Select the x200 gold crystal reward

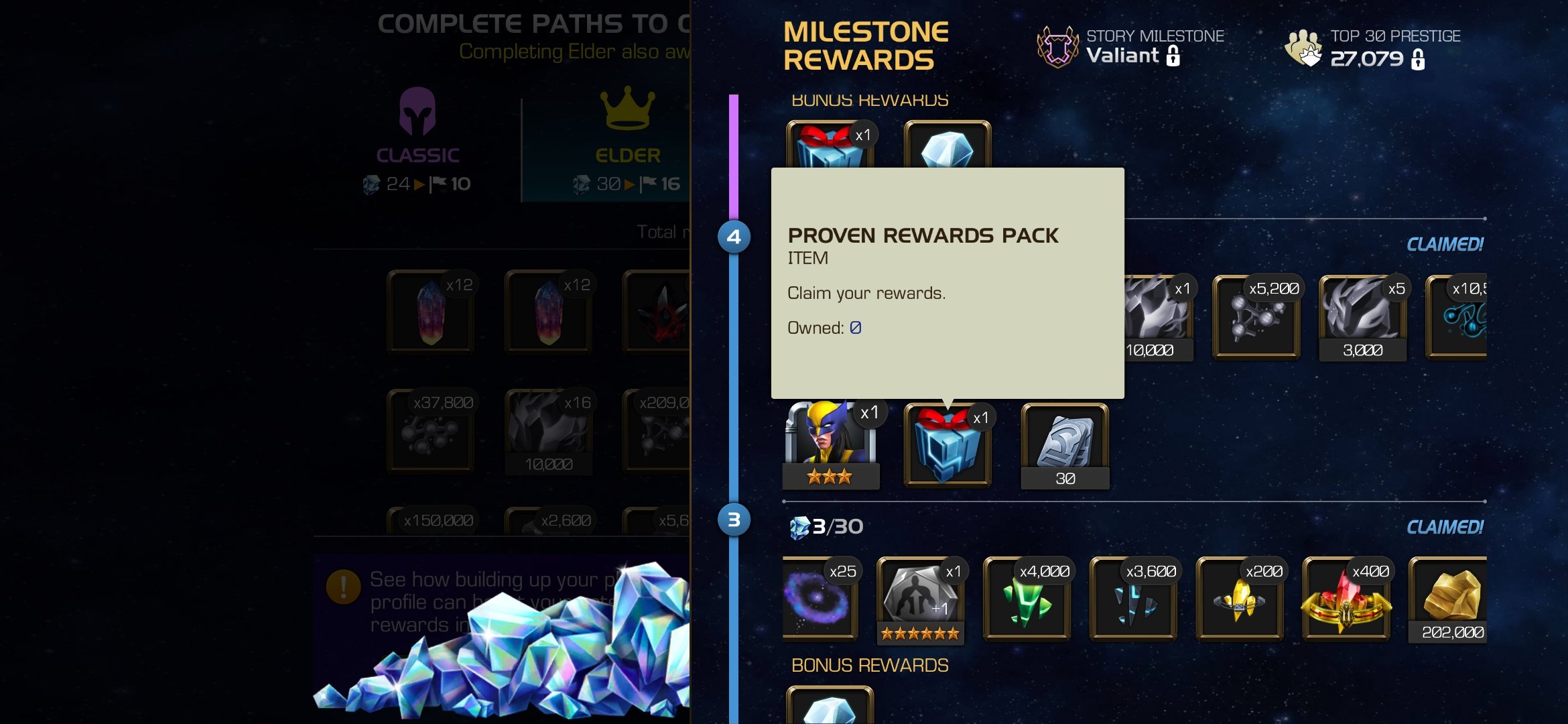pyautogui.click(x=1240, y=599)
